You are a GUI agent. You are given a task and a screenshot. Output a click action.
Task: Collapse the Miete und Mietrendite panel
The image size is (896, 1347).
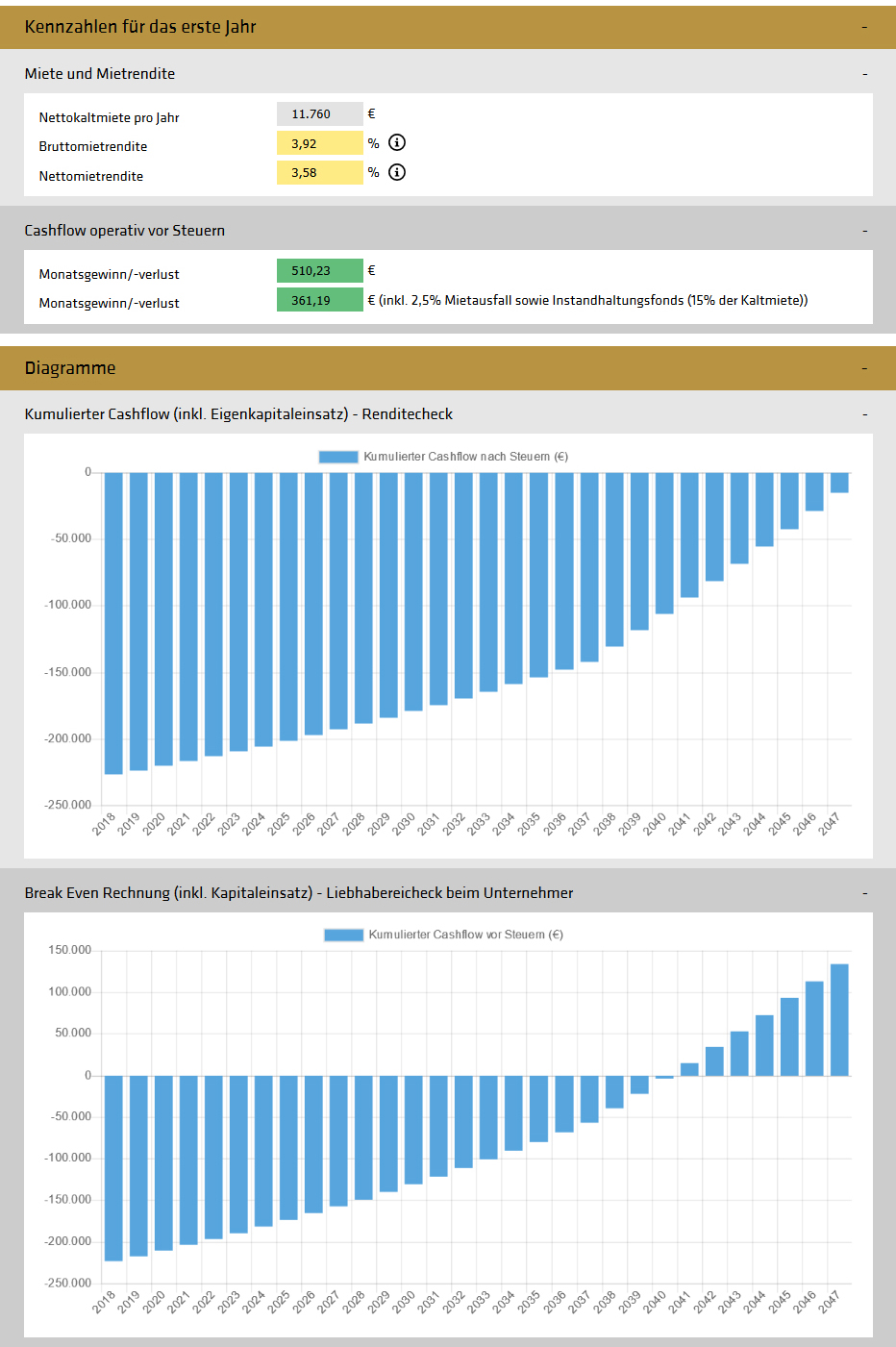[864, 74]
